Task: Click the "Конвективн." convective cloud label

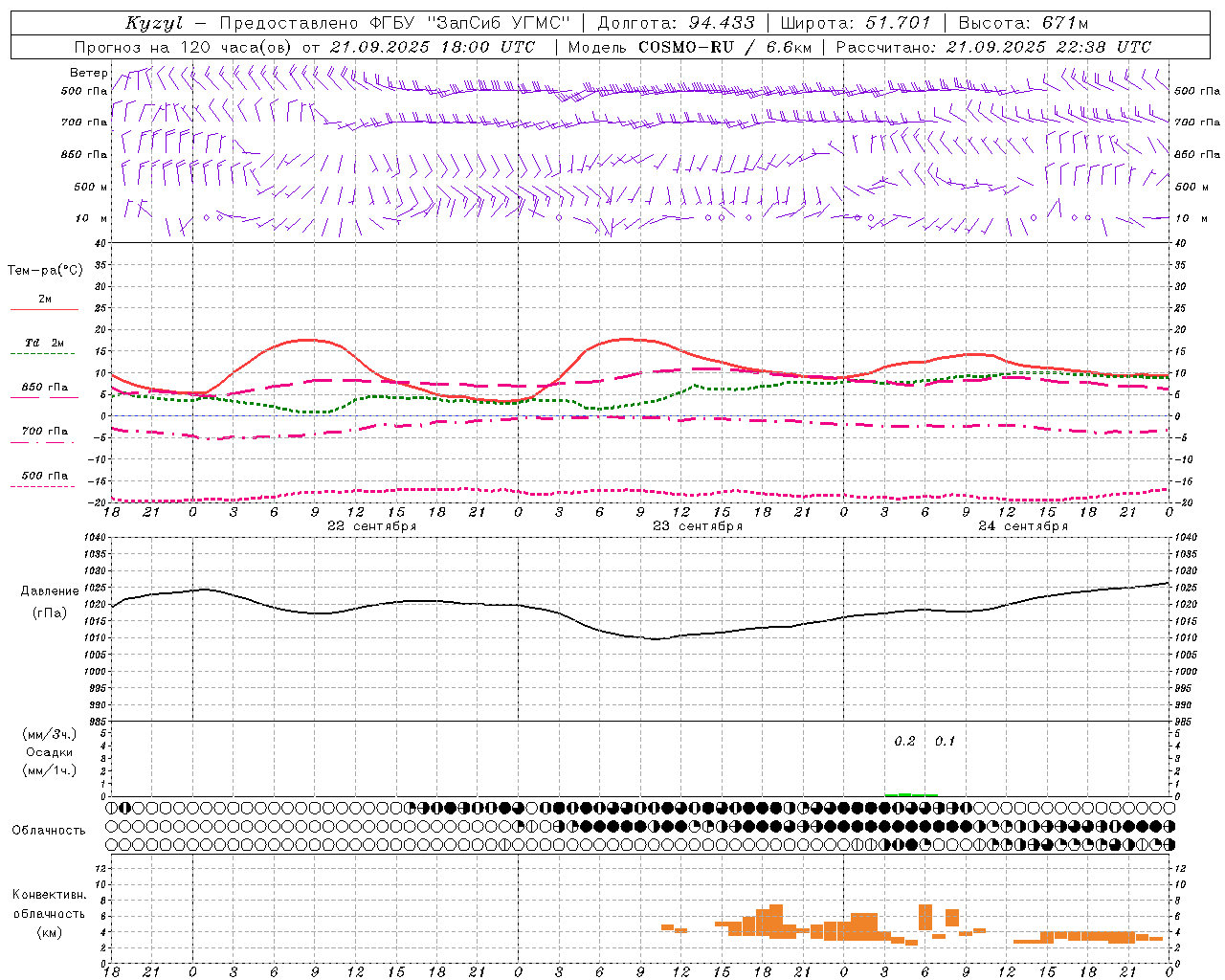Action: (x=49, y=895)
